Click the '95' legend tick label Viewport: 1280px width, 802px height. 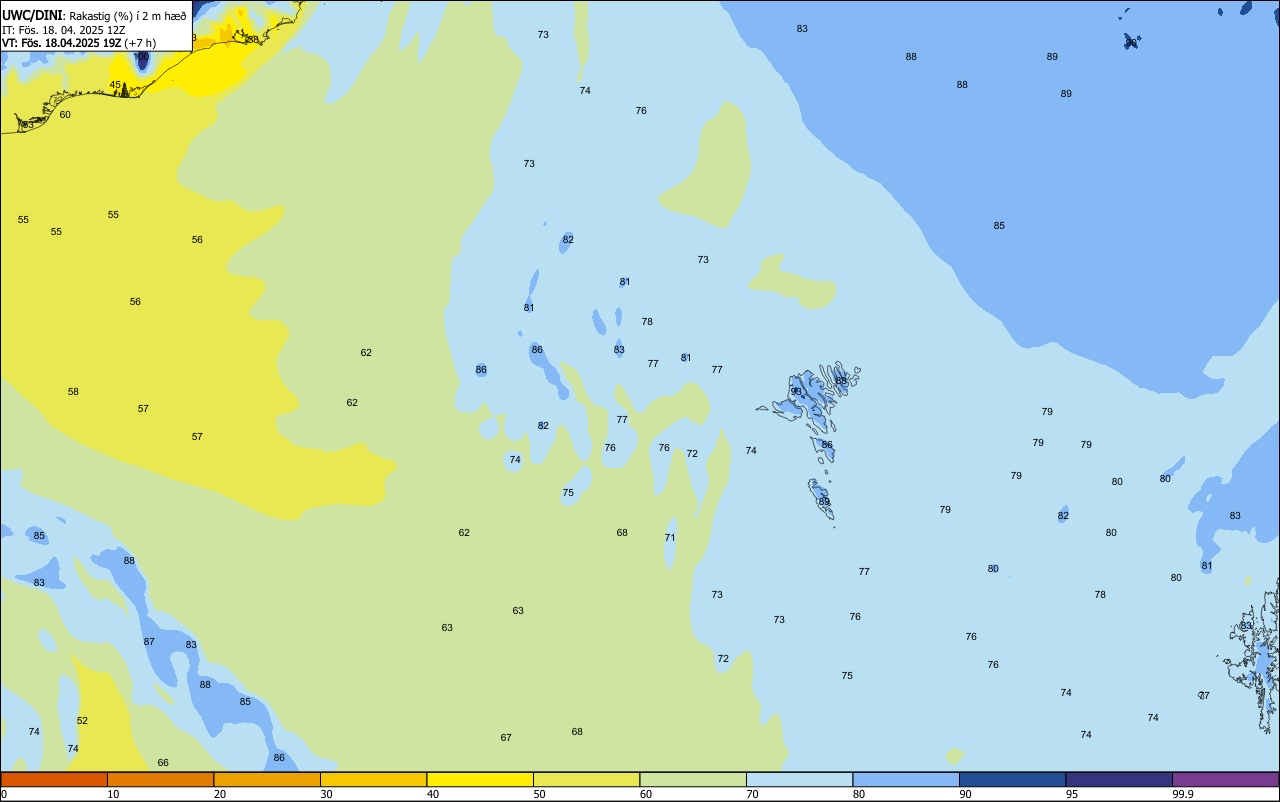coord(1072,794)
